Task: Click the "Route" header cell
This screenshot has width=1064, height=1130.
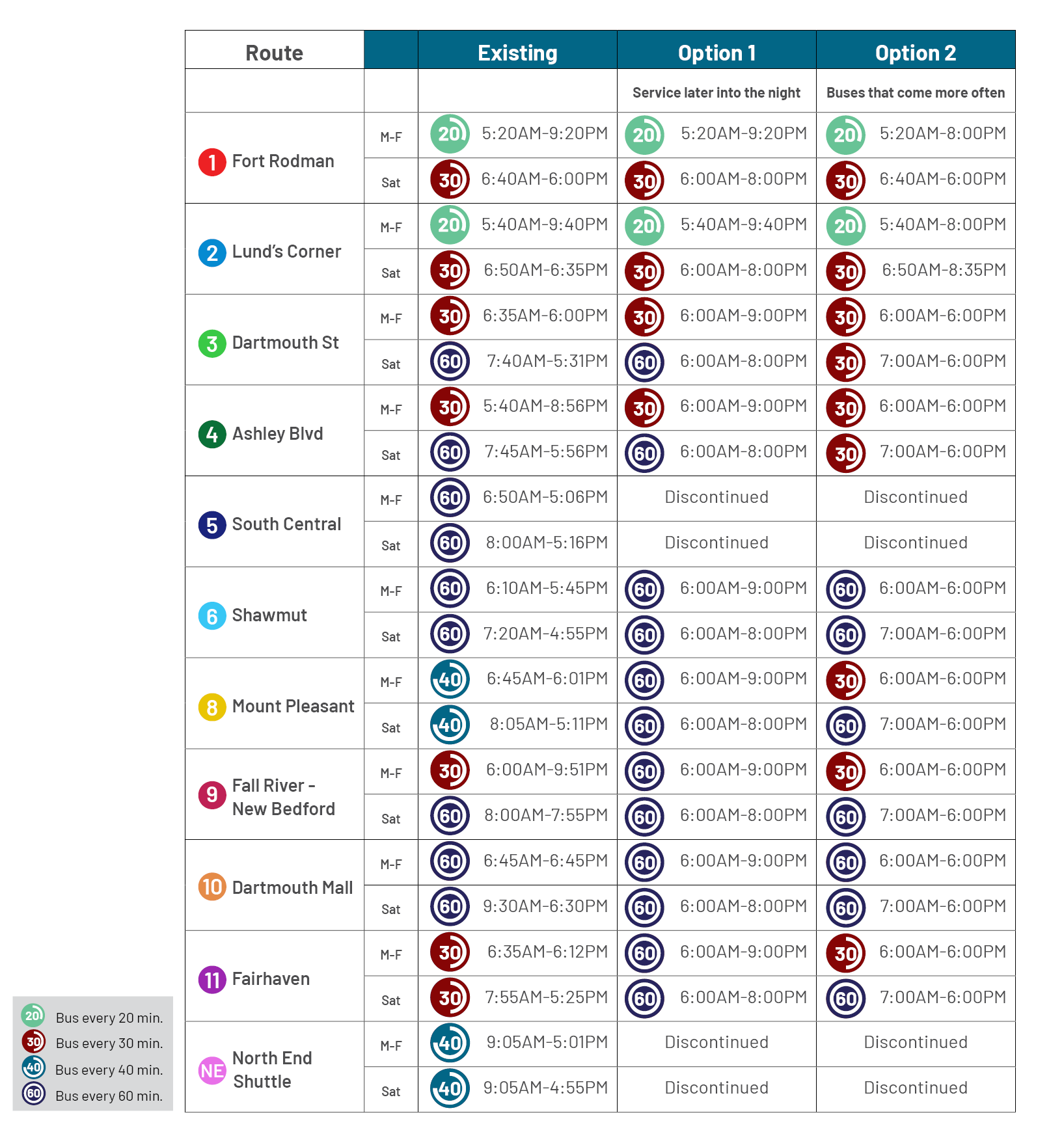Action: click(274, 53)
